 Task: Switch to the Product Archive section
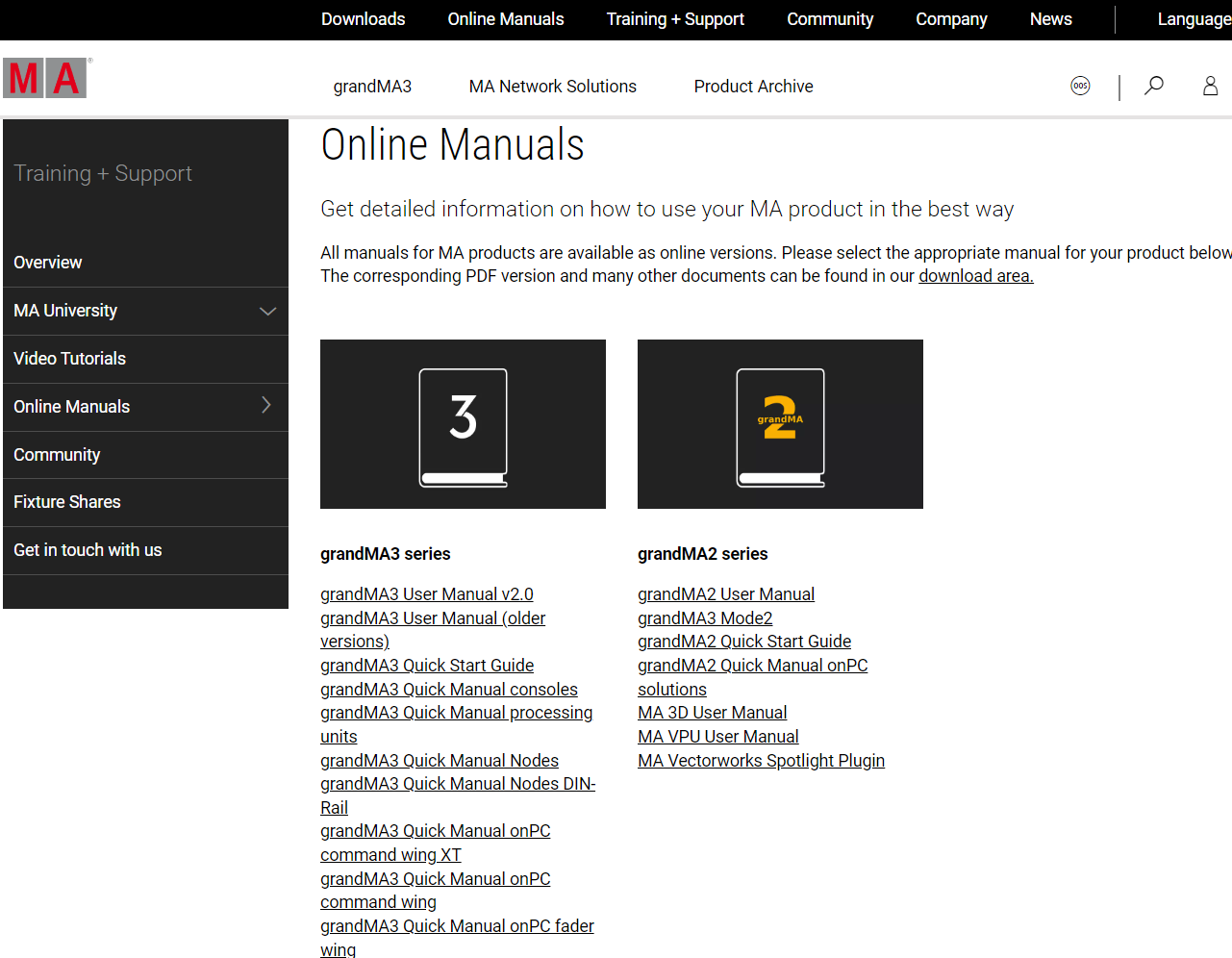[x=753, y=86]
